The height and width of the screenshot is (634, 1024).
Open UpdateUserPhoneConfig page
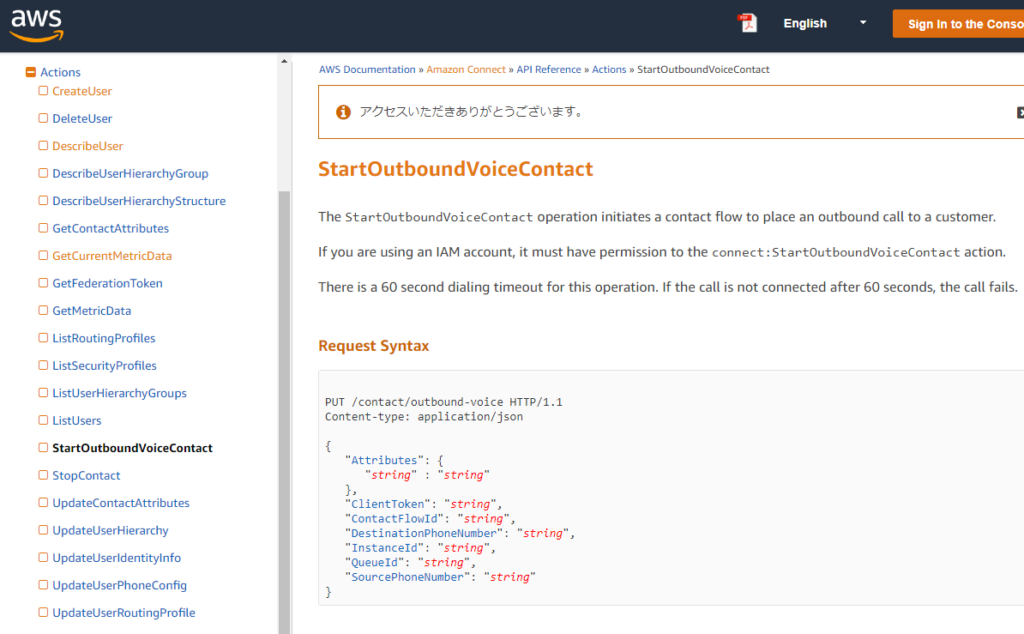(119, 584)
